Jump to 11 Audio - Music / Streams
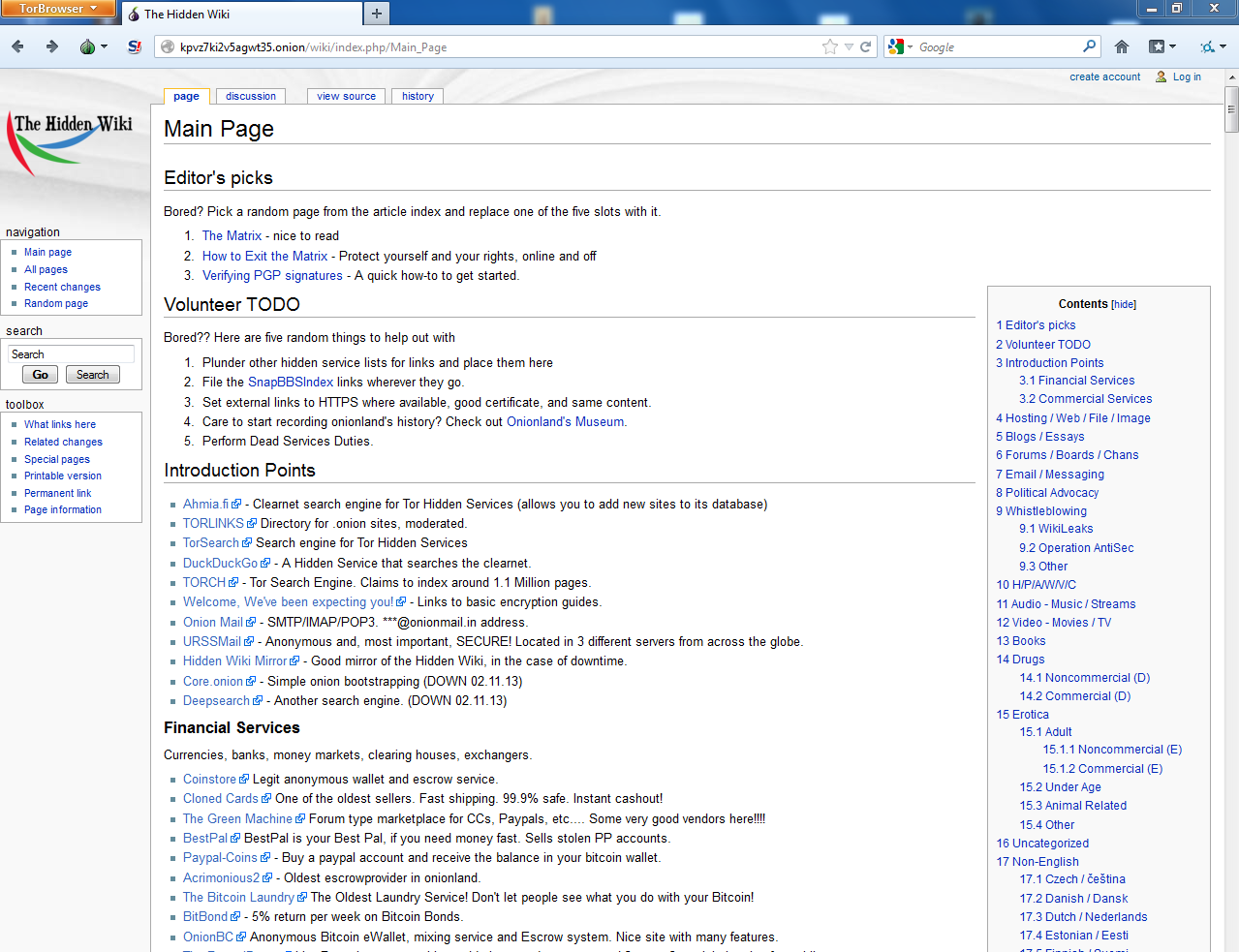The image size is (1239, 952). 1066,604
